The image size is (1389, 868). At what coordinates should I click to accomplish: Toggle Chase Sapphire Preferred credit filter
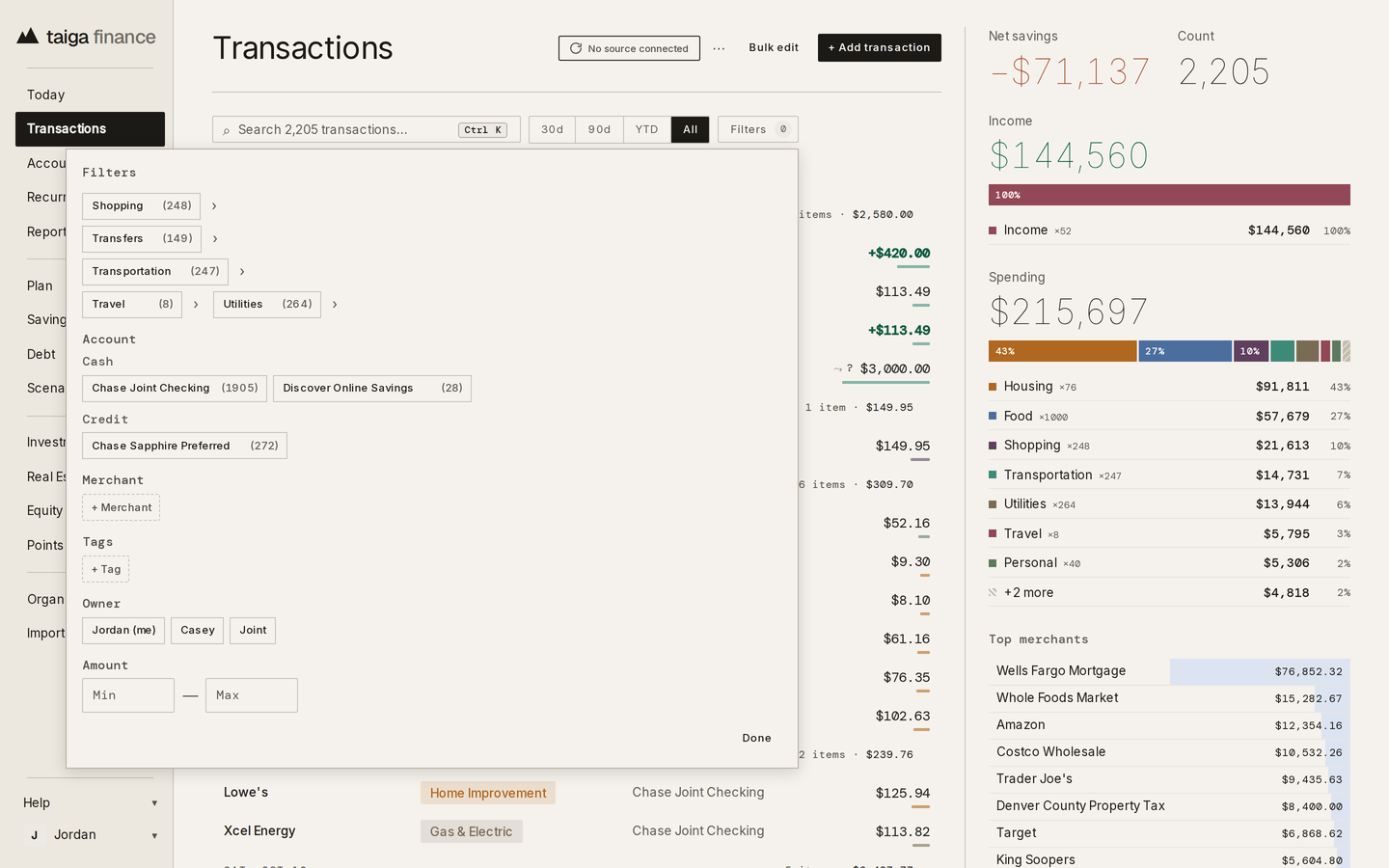184,446
